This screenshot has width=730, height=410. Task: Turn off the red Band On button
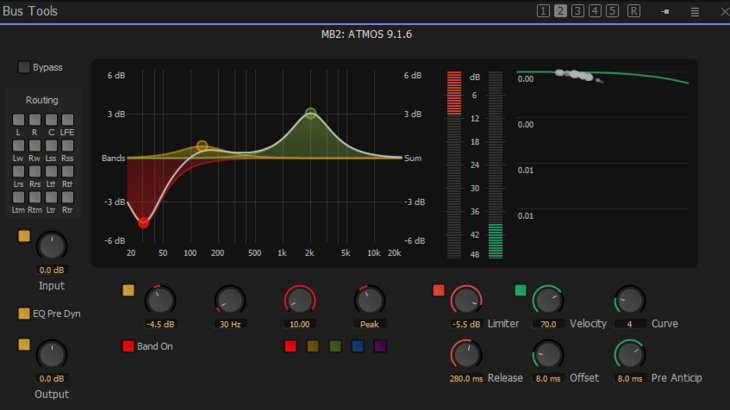point(128,346)
